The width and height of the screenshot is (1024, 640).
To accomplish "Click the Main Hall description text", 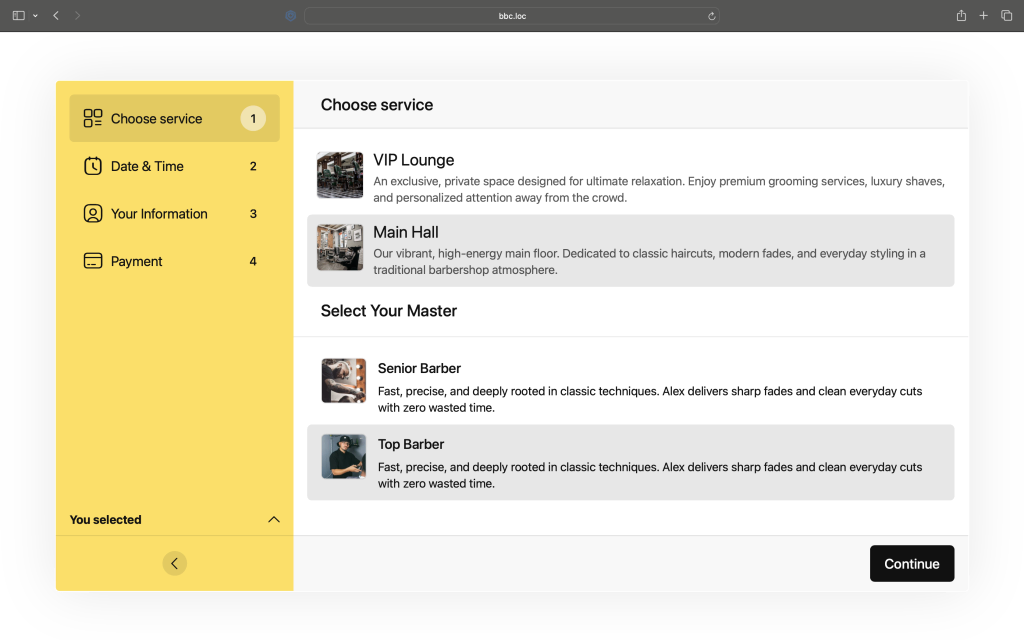I will coord(649,262).
